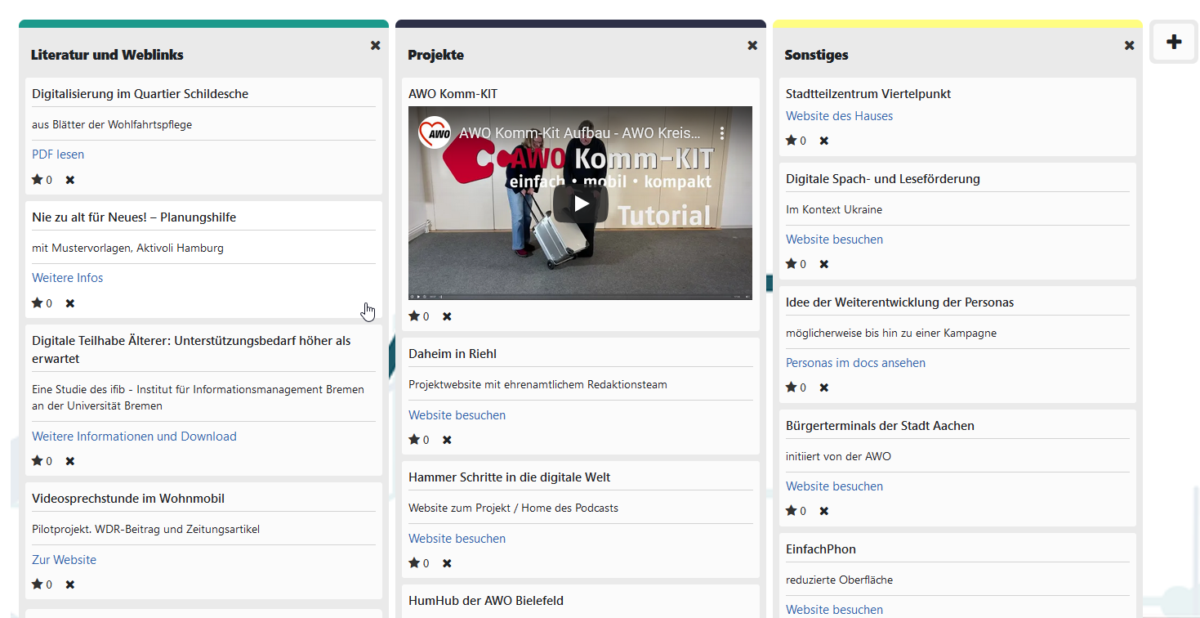Image resolution: width=1200 pixels, height=618 pixels.
Task: Star the Weiterentwicklung der Personas card
Action: [x=791, y=387]
